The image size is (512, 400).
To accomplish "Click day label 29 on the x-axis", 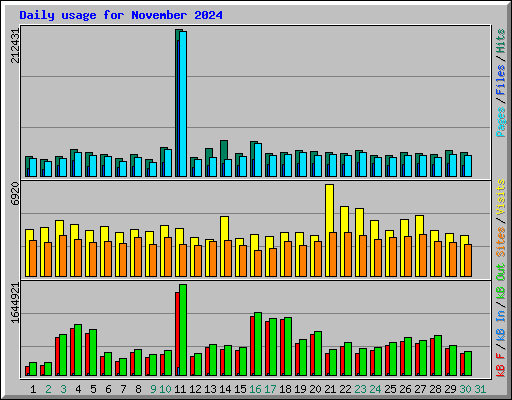I will 450,389.
